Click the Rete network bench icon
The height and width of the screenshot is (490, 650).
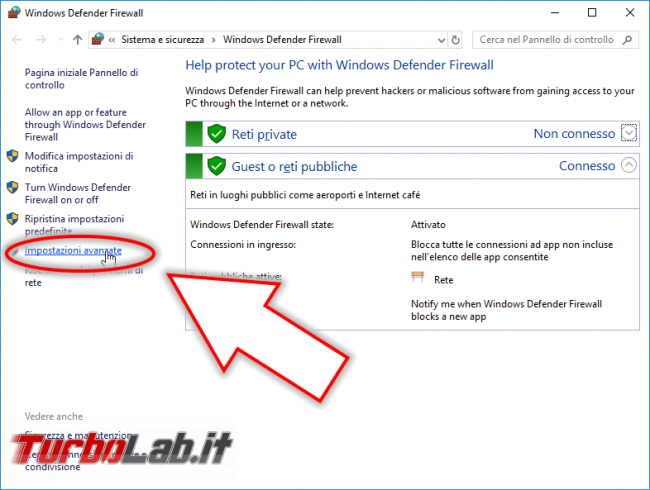pos(418,277)
